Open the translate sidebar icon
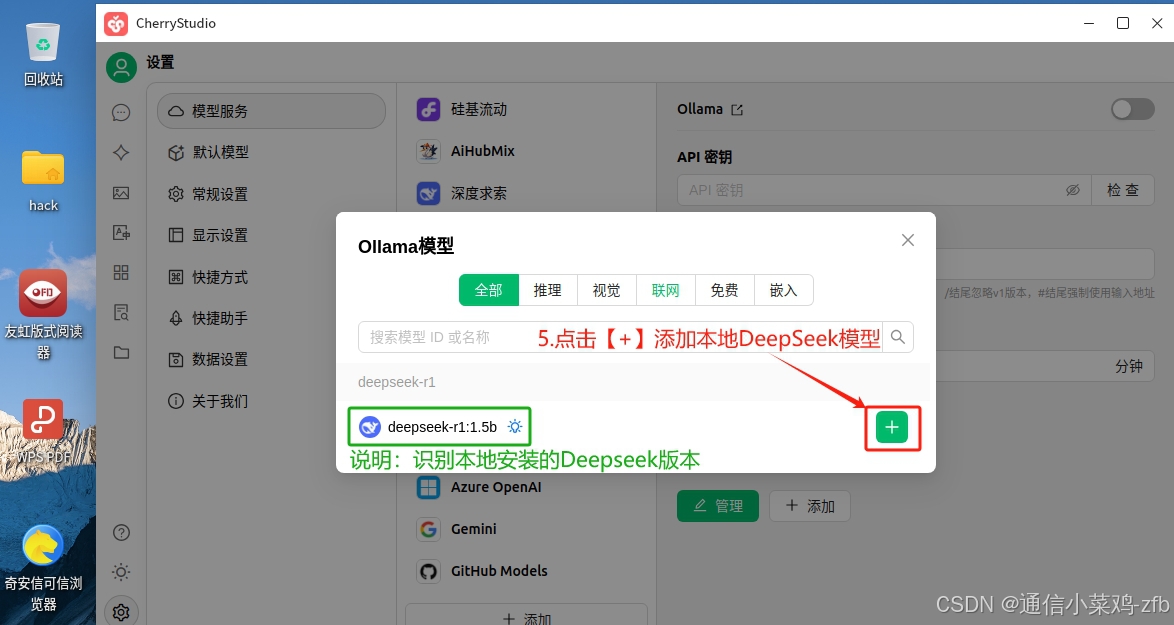Screen dimensions: 1174x625 point(121,233)
